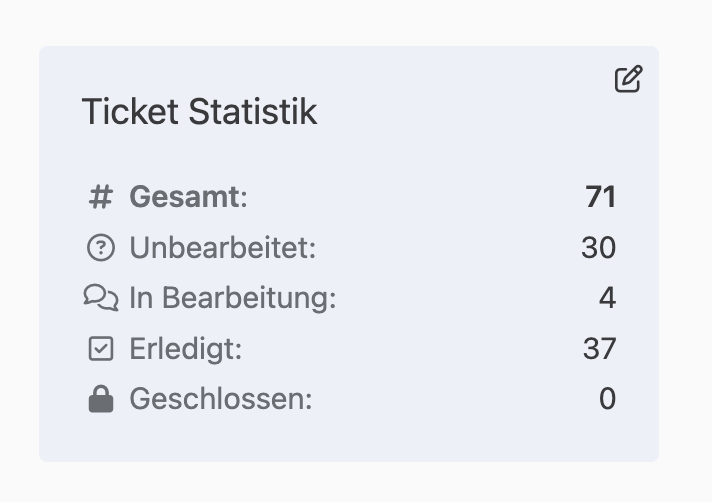The width and height of the screenshot is (712, 502).
Task: Open the In Bearbeitung tickets label
Action: [233, 298]
